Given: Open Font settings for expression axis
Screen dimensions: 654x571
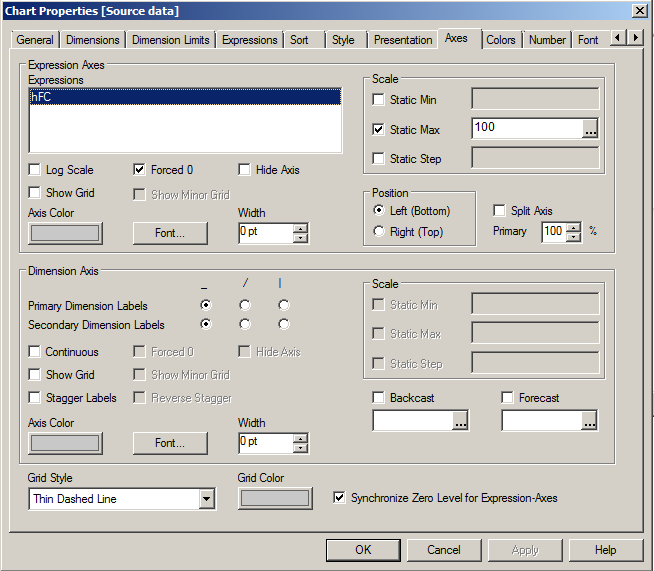Looking at the screenshot, I should [x=170, y=233].
